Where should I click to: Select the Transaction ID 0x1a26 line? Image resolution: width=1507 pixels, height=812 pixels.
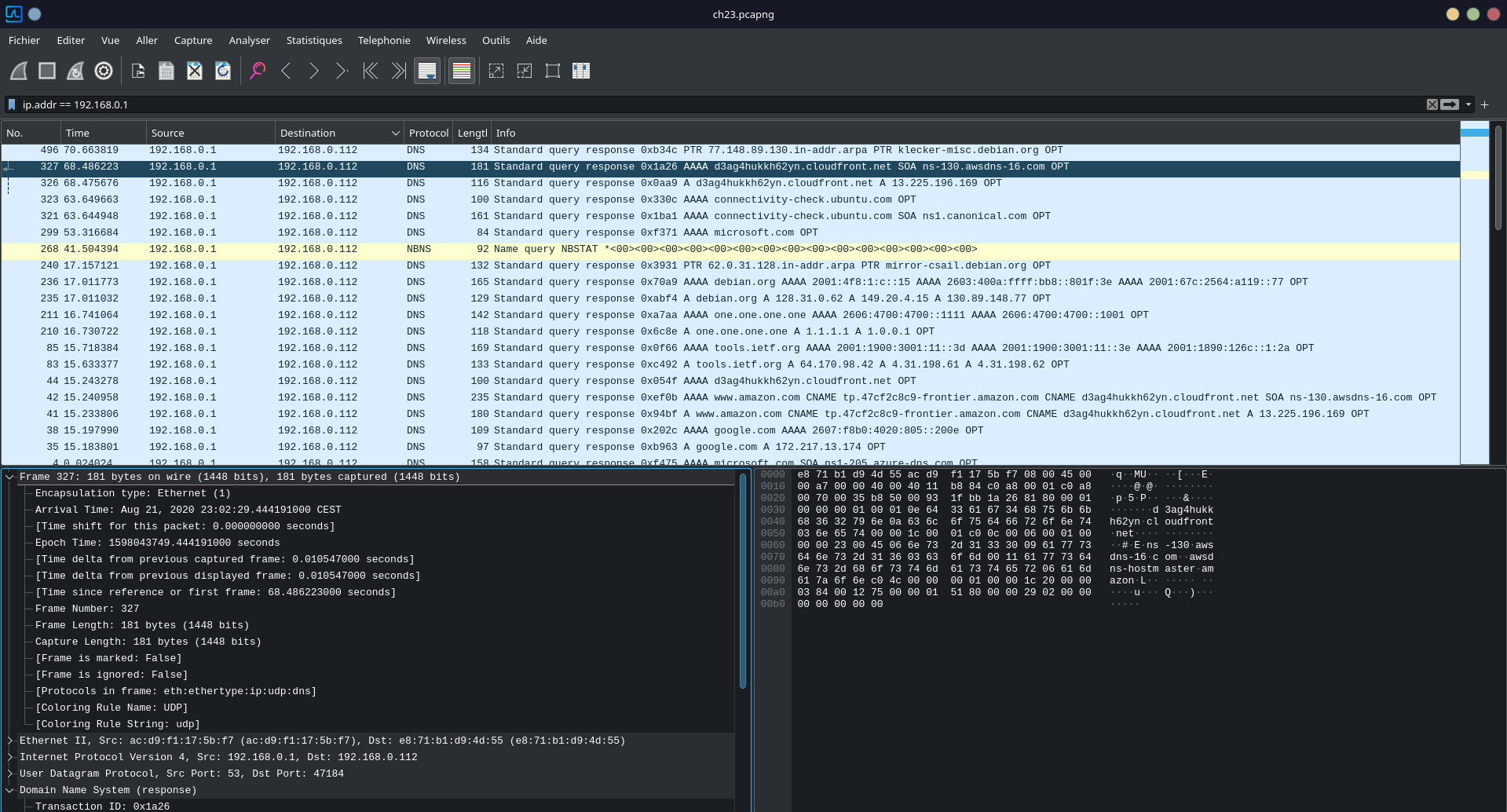coord(102,806)
